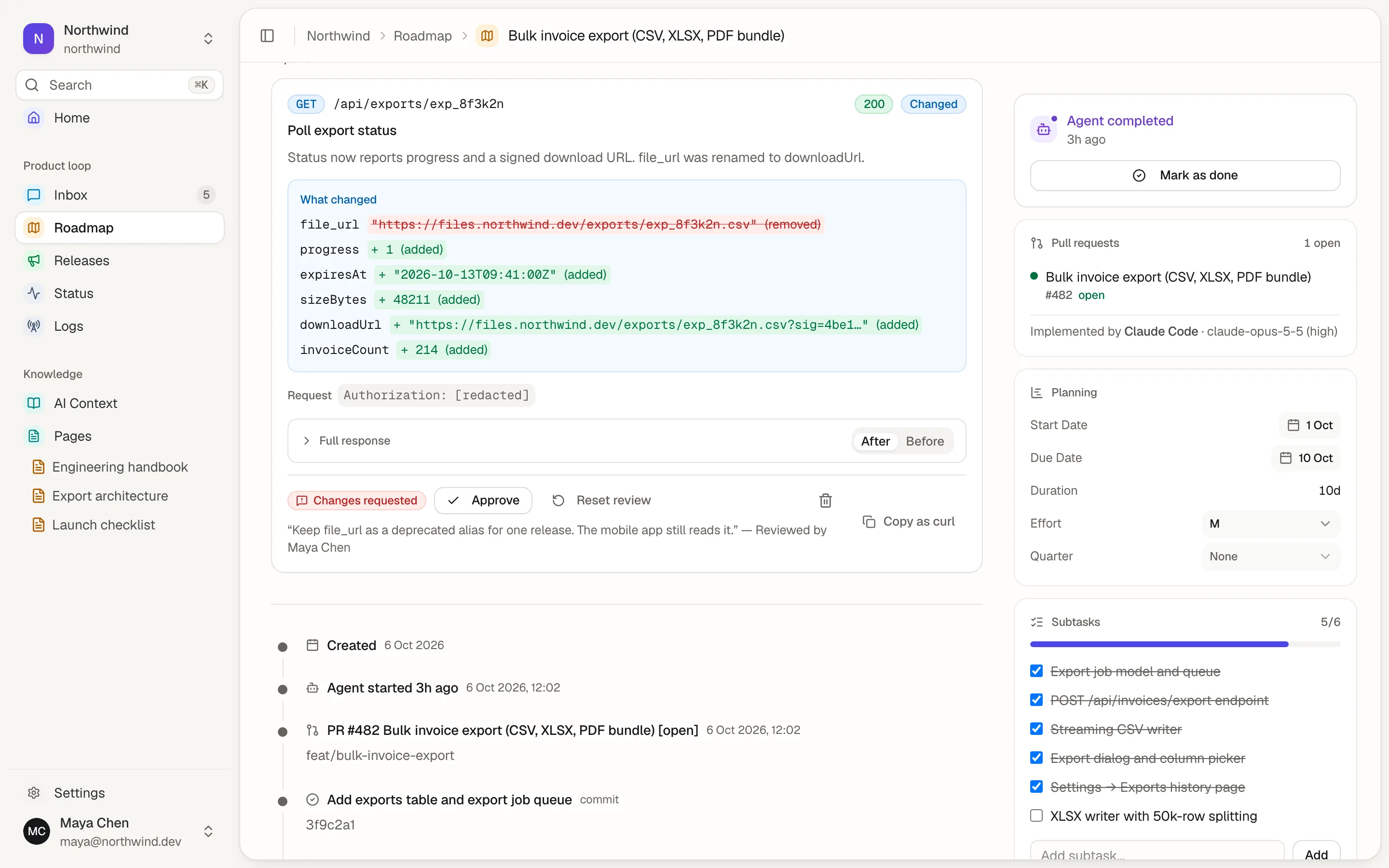Uncheck Streaming CSV writer subtask
This screenshot has height=868, width=1389.
[1036, 729]
